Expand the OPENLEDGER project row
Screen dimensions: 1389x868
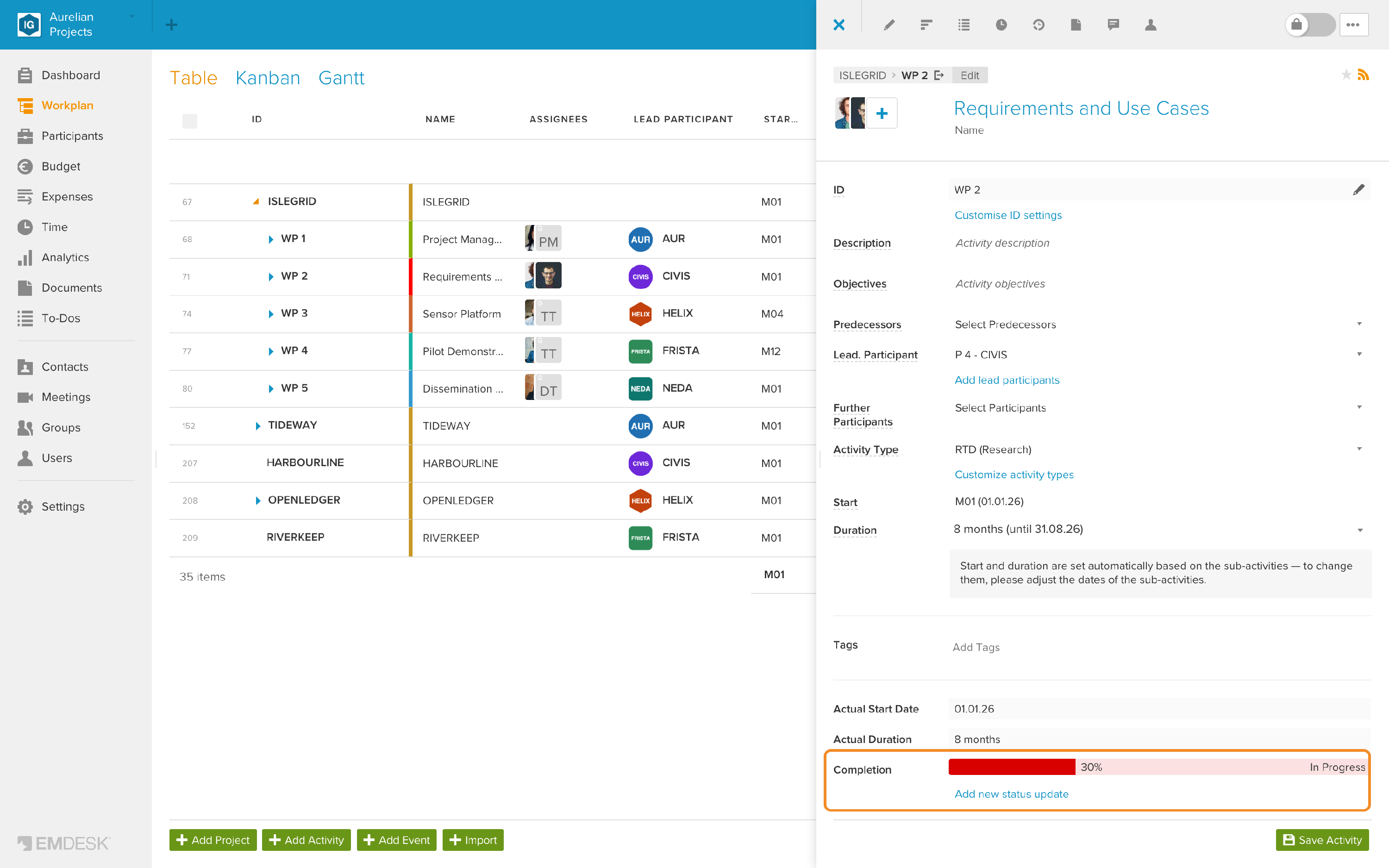(258, 500)
